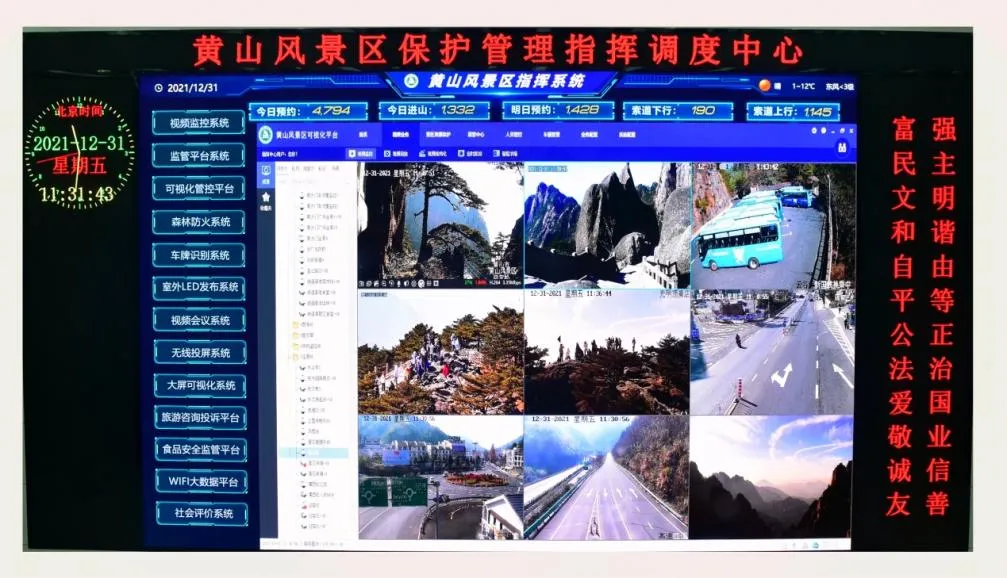Viewport: 1007px width, 578px height.
Task: Click the 东风<3级 wind reading
Action: point(839,86)
